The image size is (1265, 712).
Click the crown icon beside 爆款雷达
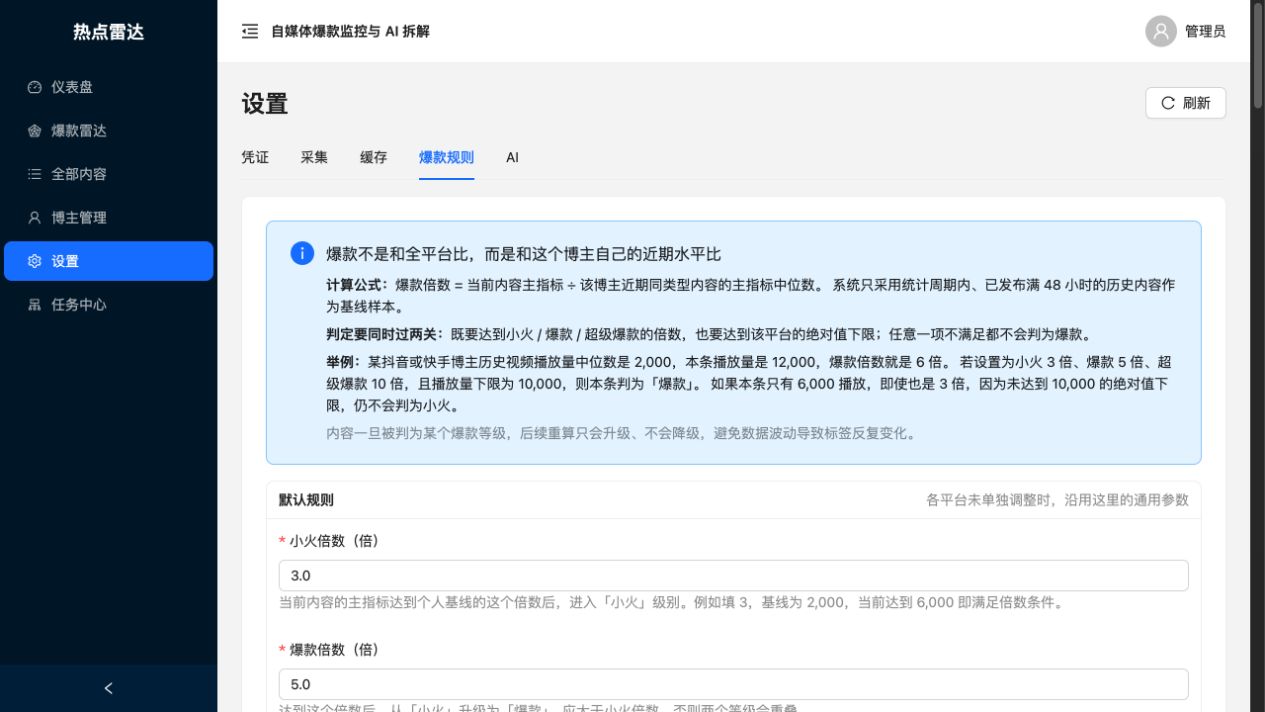[35, 131]
